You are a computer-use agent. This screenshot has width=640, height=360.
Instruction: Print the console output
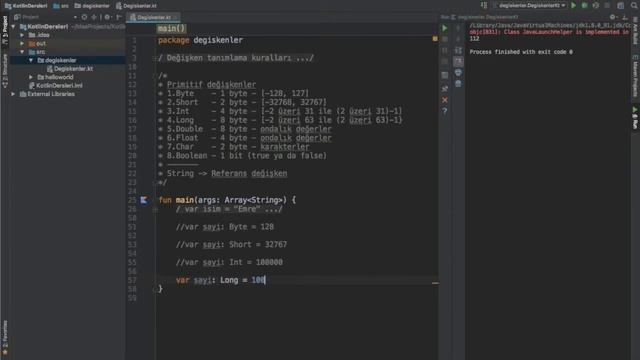click(x=458, y=73)
